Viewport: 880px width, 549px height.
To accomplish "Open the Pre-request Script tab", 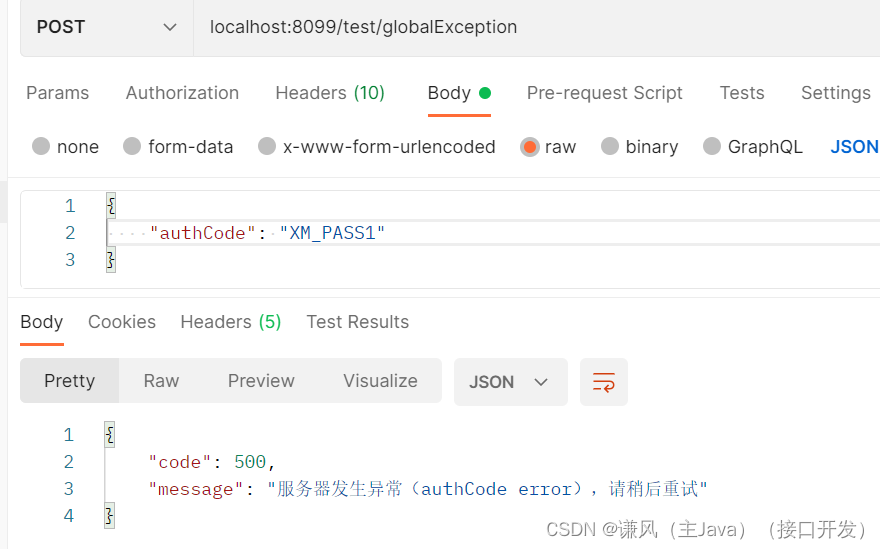I will (x=604, y=93).
